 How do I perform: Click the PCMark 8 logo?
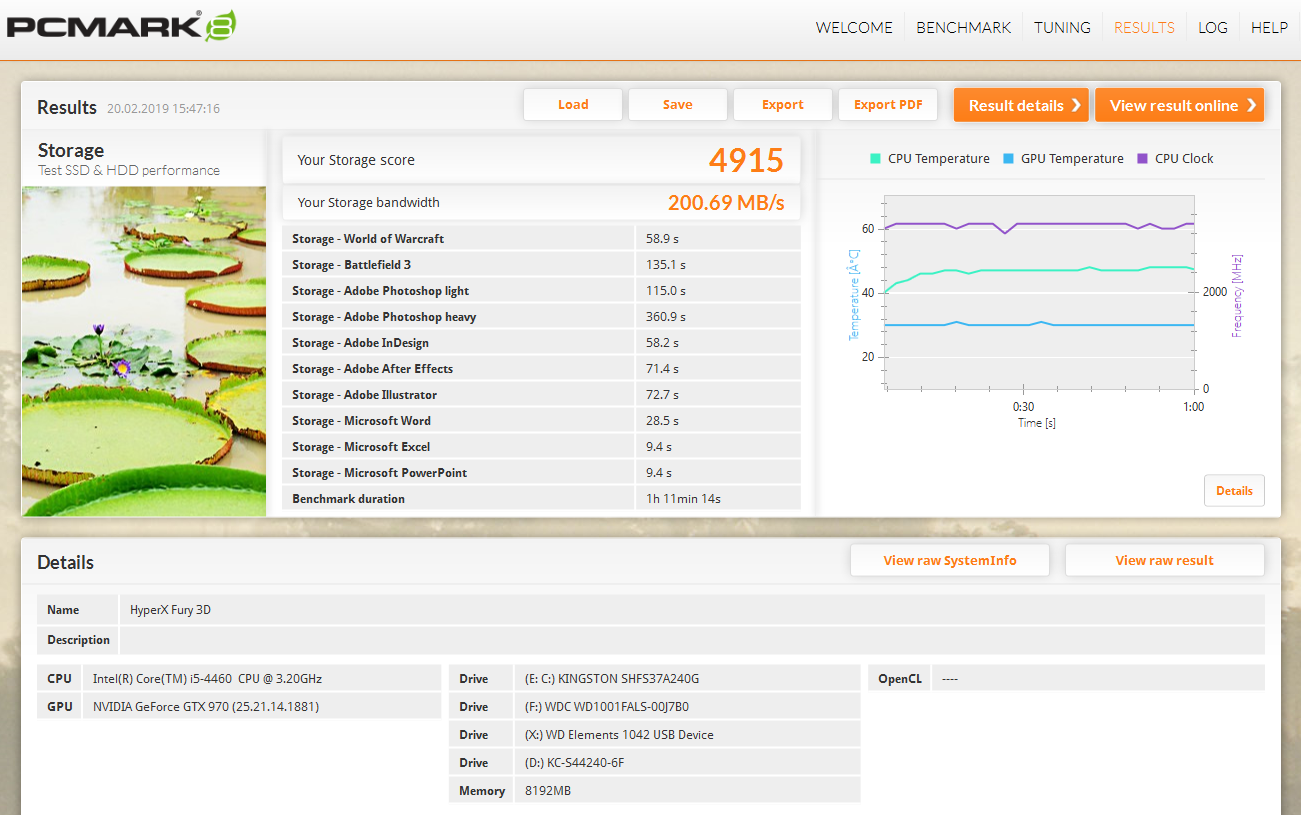[x=120, y=26]
